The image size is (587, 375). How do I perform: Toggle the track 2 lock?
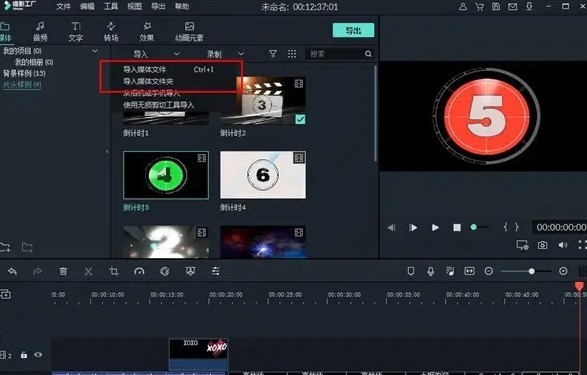(x=24, y=355)
